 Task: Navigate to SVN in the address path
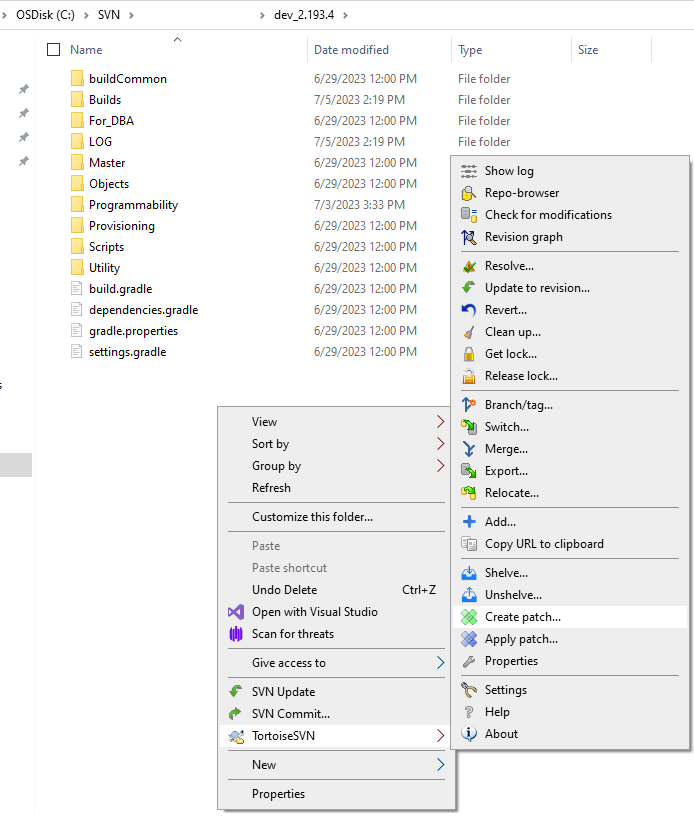[108, 15]
